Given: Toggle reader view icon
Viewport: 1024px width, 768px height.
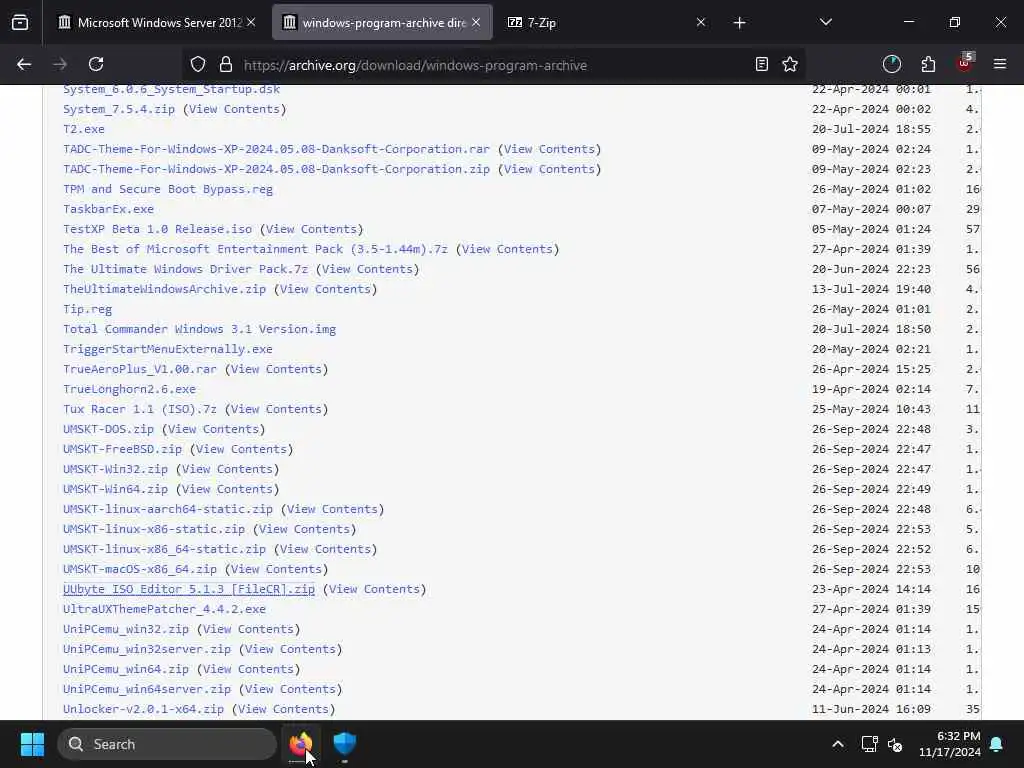Looking at the screenshot, I should pyautogui.click(x=761, y=64).
